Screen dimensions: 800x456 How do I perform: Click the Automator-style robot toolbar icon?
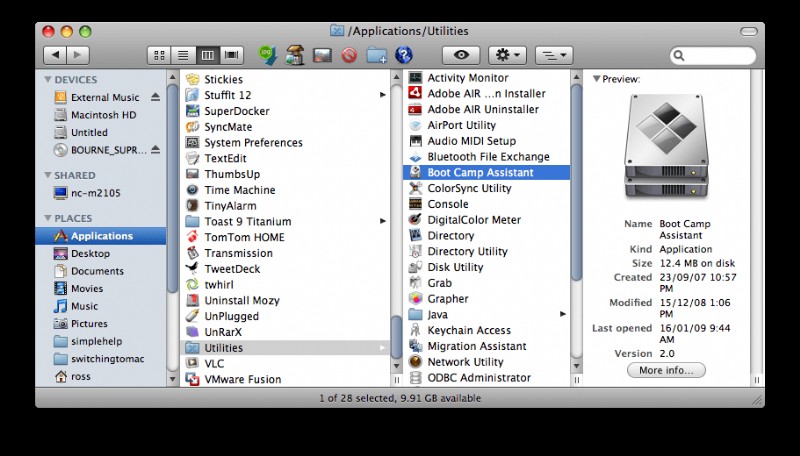tap(294, 55)
